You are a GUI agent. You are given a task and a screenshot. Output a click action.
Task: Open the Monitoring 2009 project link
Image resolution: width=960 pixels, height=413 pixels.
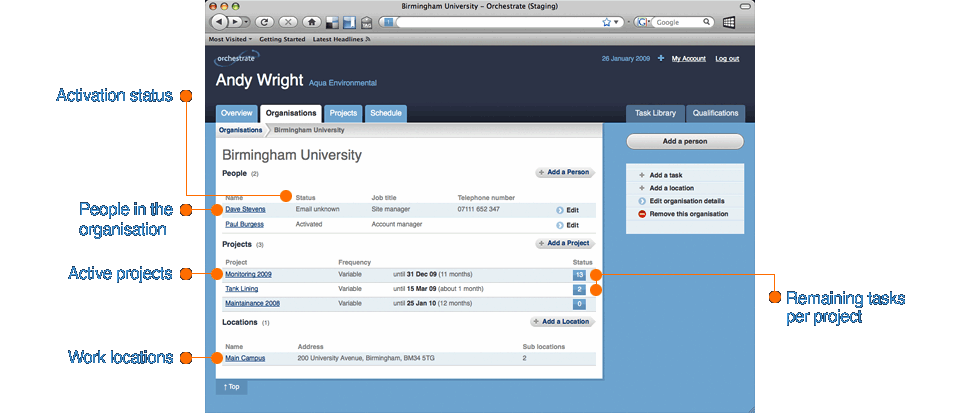coord(248,274)
